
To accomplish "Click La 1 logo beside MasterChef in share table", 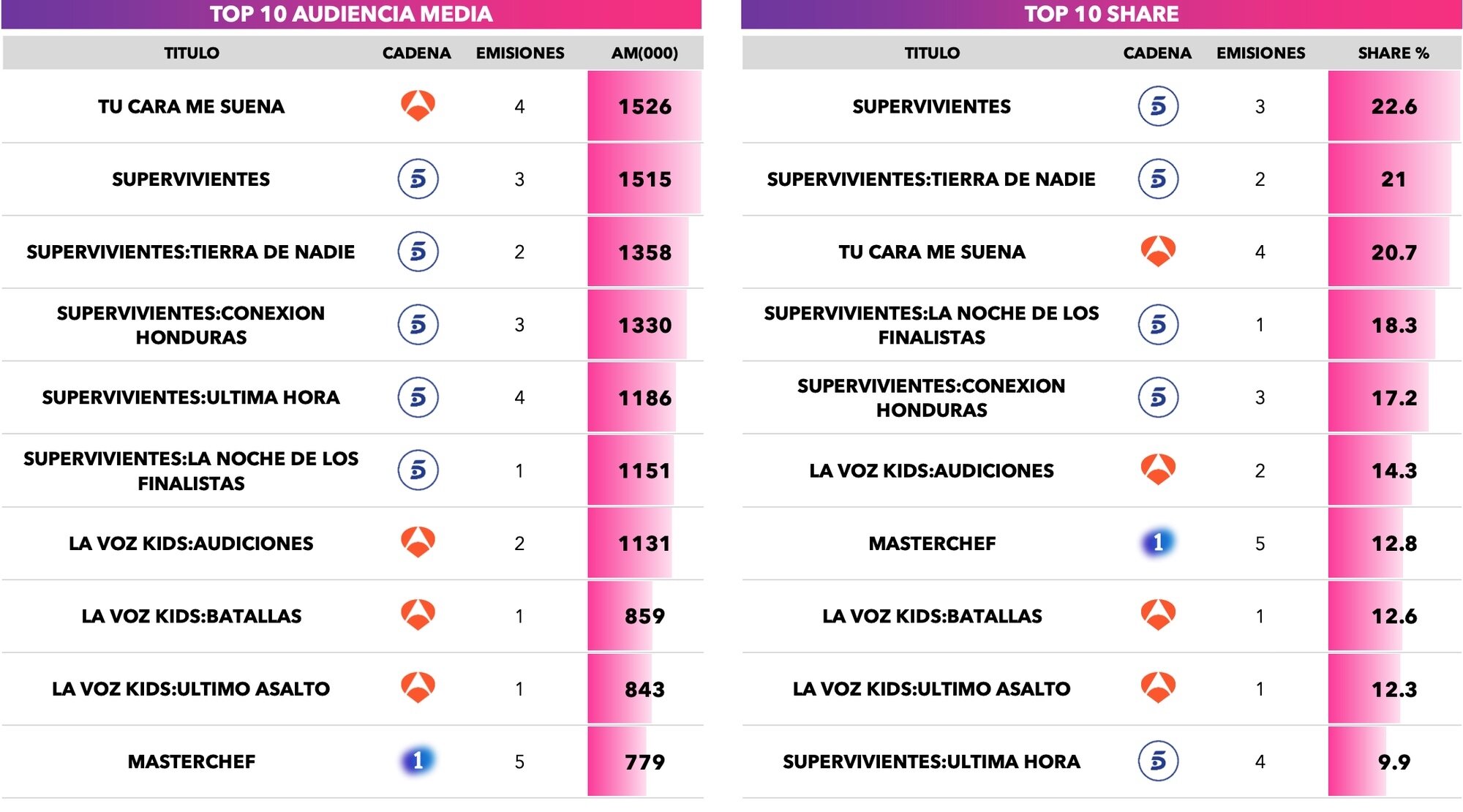I will [1158, 543].
